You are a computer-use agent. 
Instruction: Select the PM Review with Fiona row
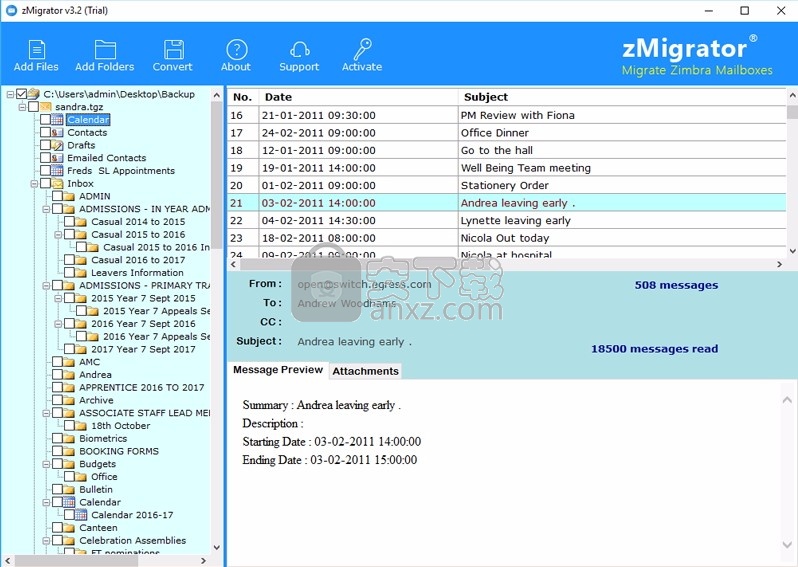507,115
